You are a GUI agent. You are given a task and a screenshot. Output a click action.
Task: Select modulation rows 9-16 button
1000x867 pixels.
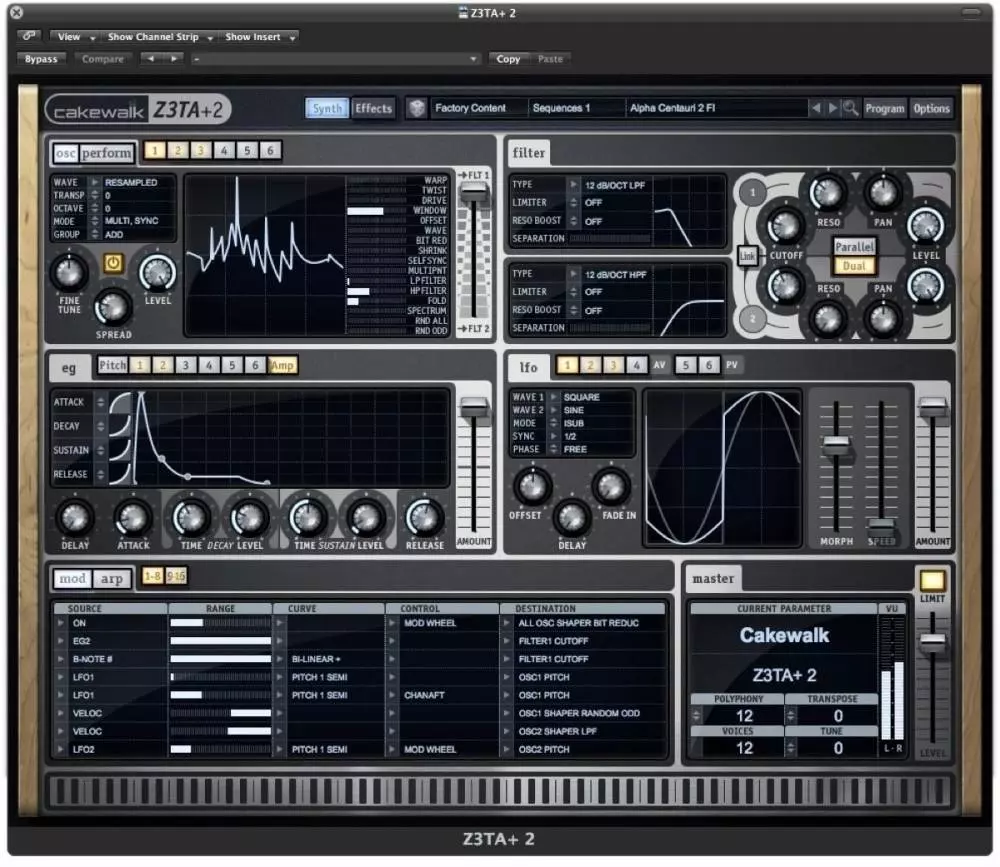click(175, 576)
